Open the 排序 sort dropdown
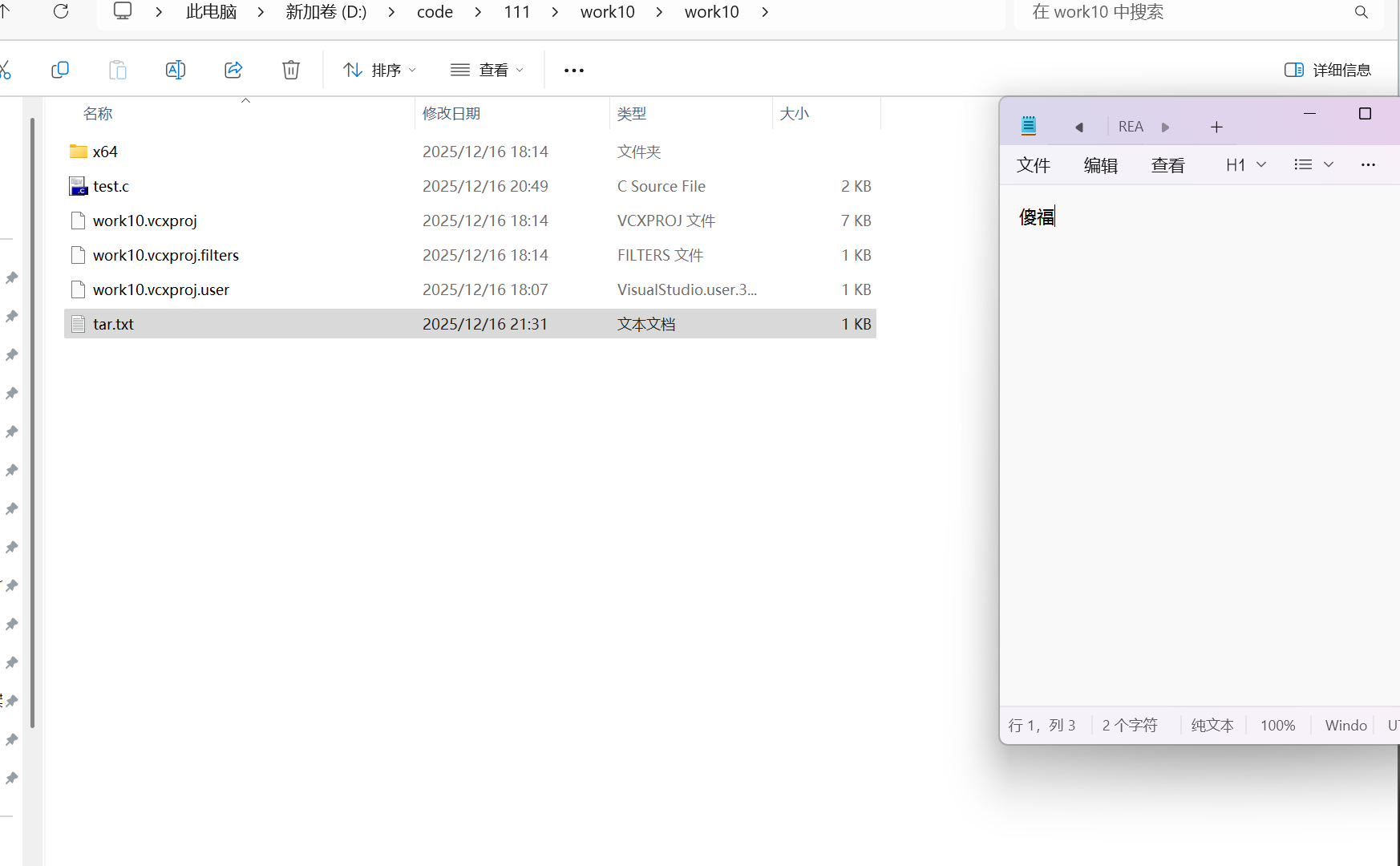This screenshot has height=866, width=1400. tap(380, 70)
